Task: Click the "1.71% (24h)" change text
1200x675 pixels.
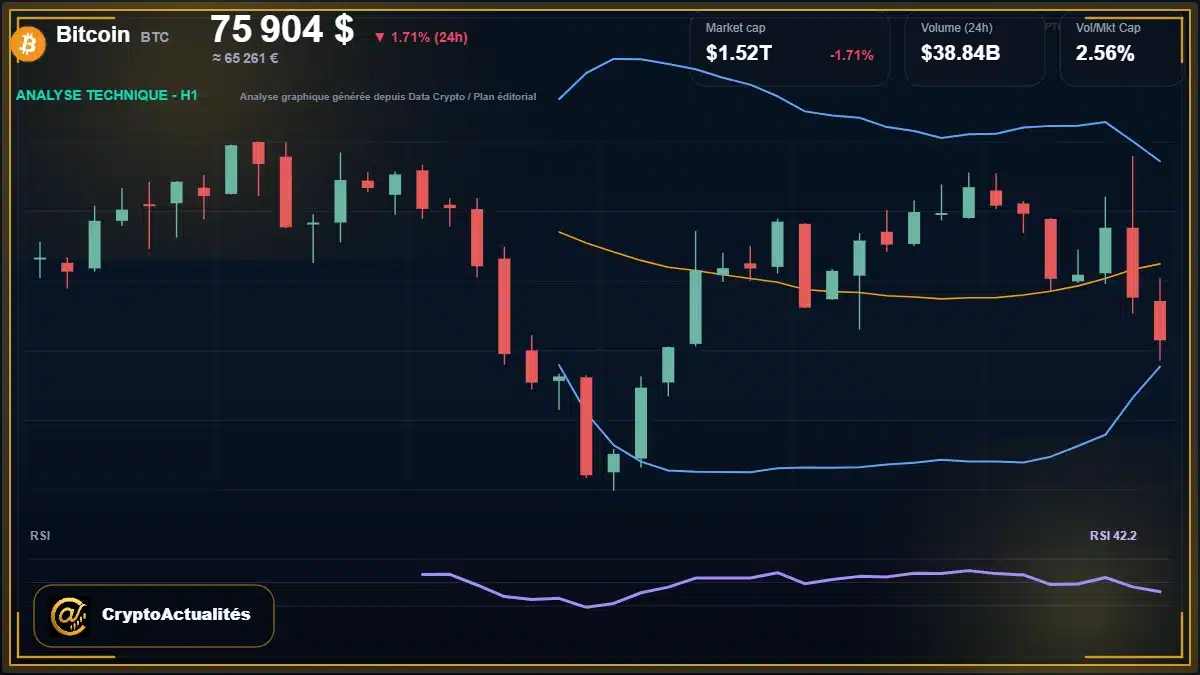Action: pos(429,38)
